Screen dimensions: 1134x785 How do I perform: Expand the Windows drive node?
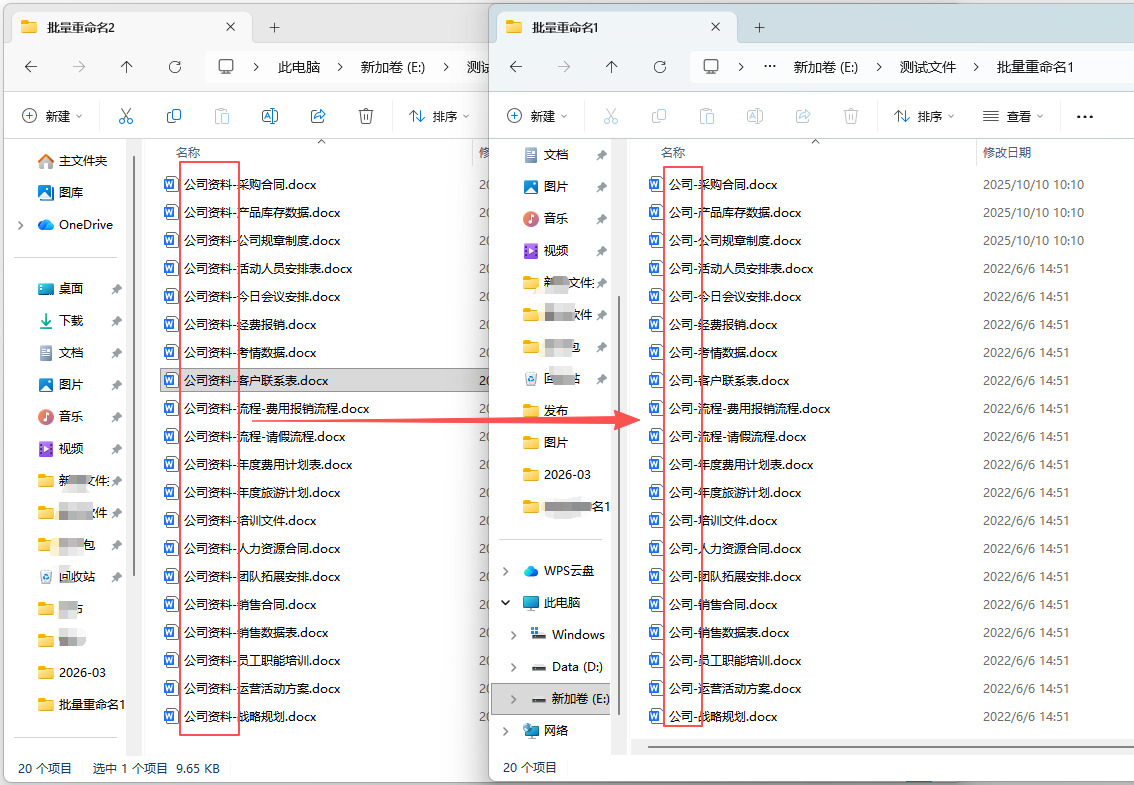pos(513,635)
